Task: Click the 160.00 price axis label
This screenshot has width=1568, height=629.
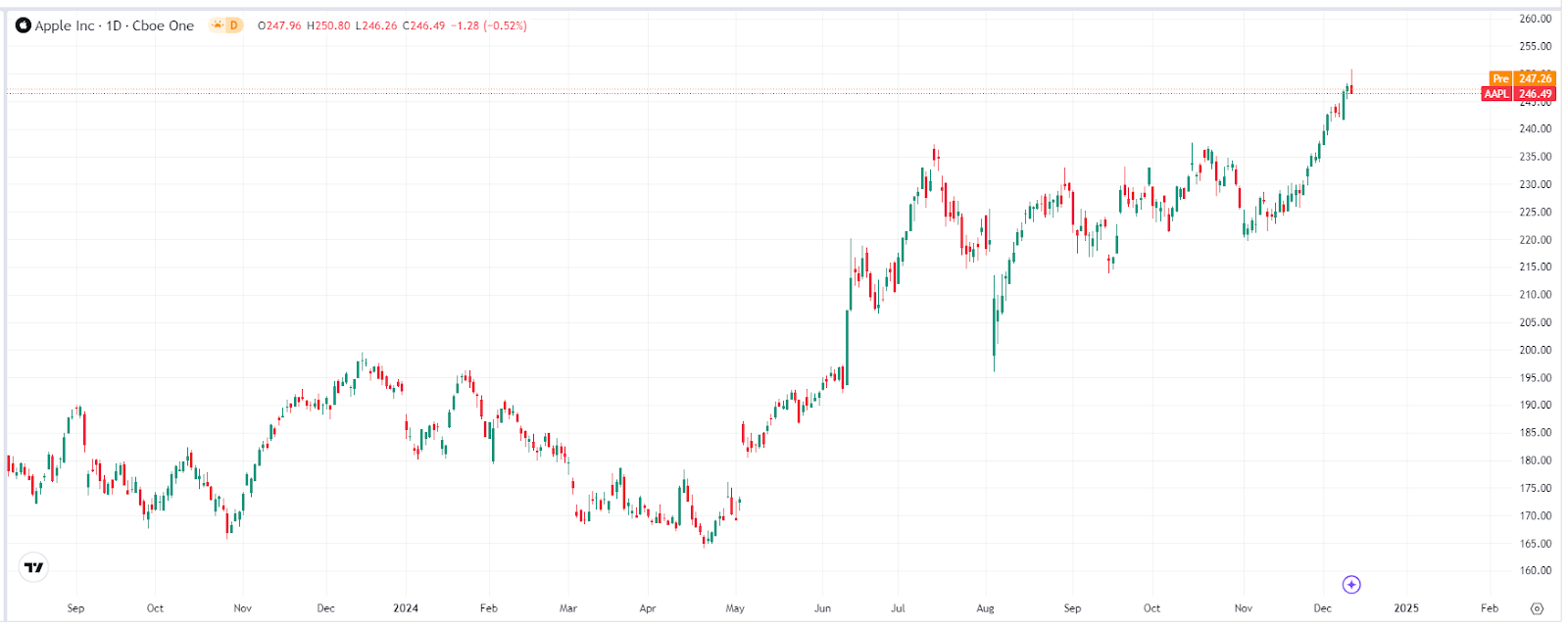Action: point(1535,570)
